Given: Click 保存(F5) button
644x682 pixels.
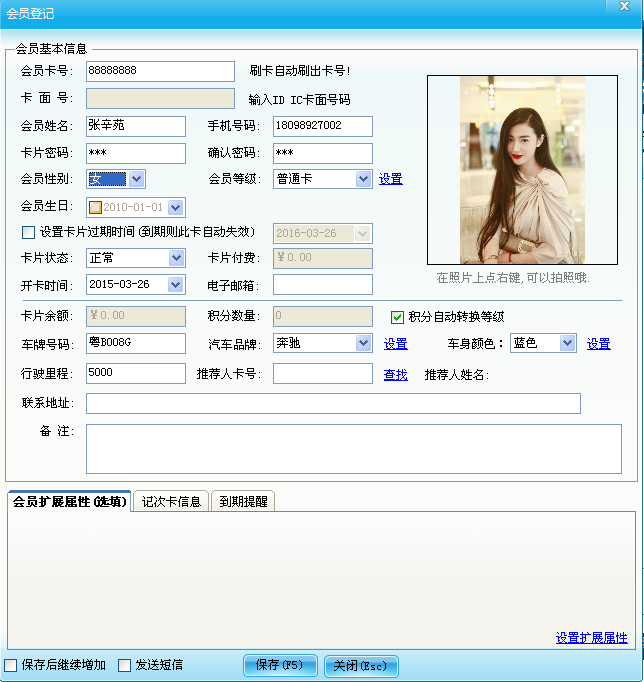Looking at the screenshot, I should [x=280, y=665].
